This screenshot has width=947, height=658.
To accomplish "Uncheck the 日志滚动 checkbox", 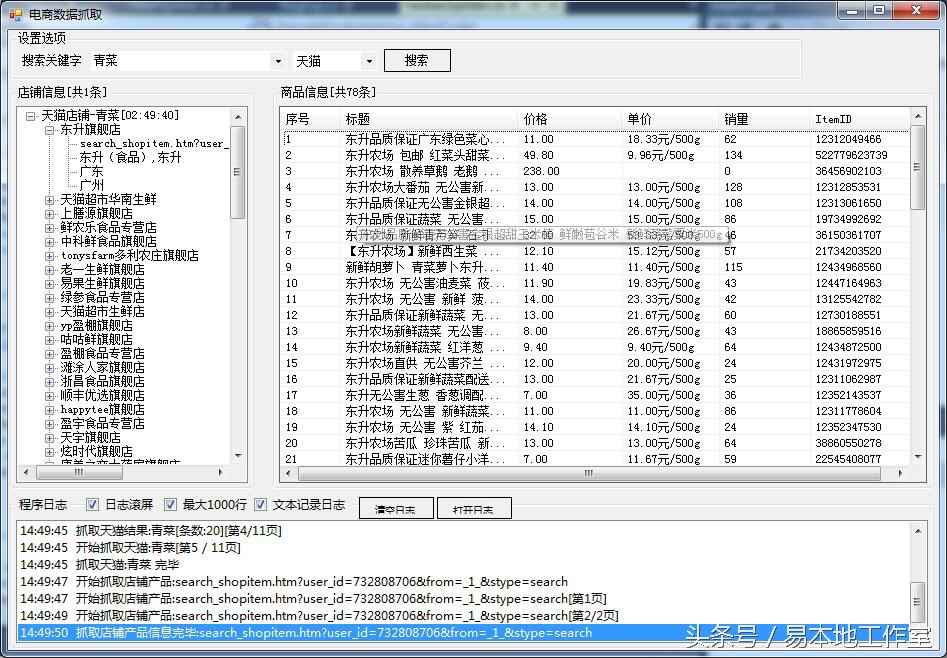I will coord(93,505).
